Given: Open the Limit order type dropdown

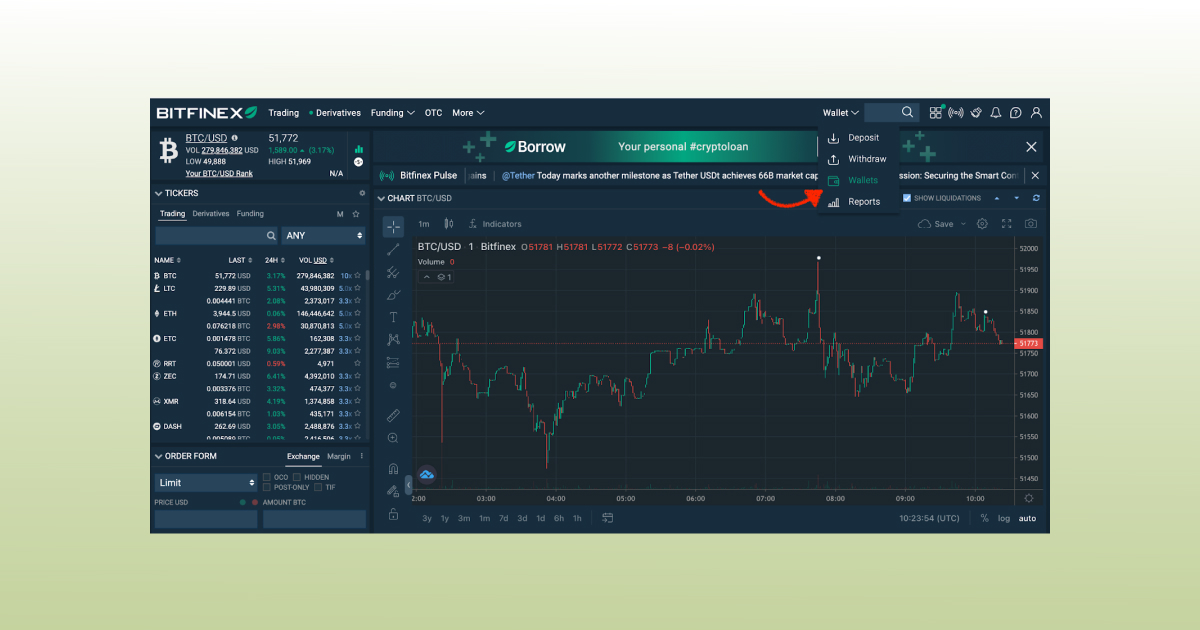Looking at the screenshot, I should click(x=206, y=483).
